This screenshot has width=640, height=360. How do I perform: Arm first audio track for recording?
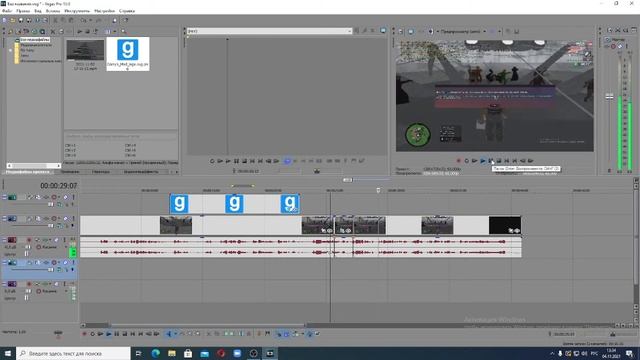tap(29, 240)
